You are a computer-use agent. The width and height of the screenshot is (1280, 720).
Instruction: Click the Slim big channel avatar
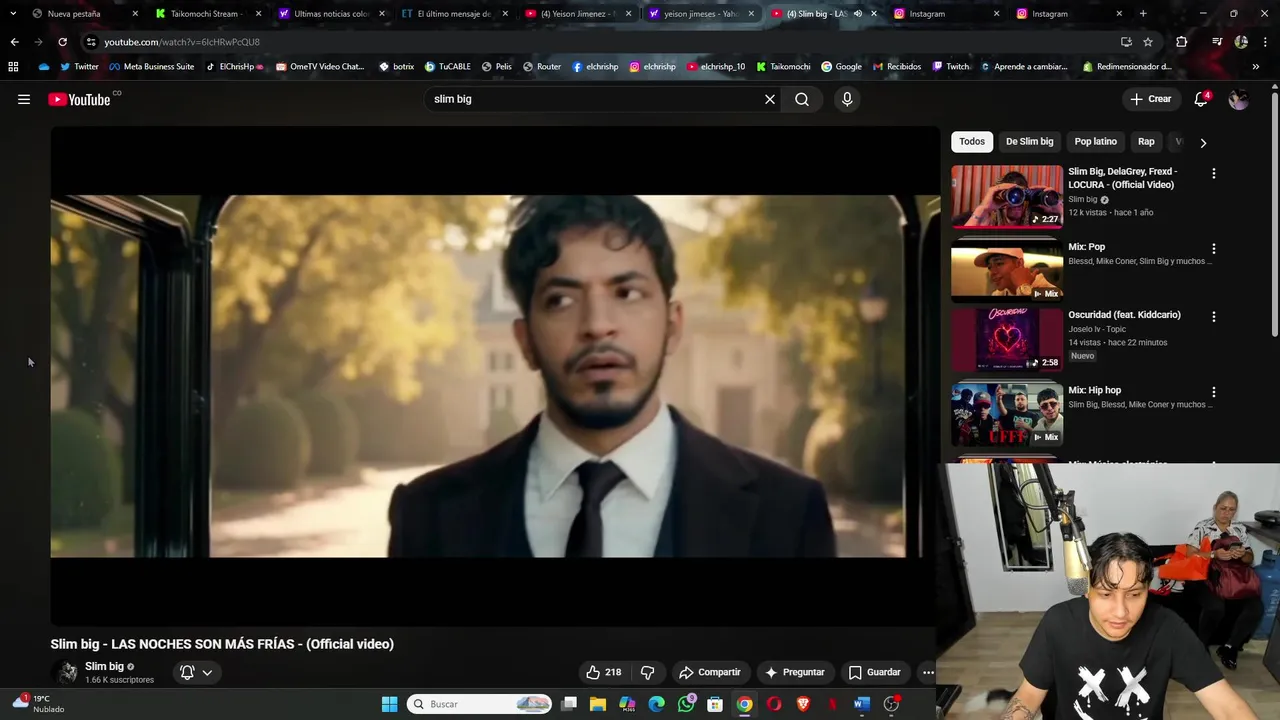tap(67, 672)
